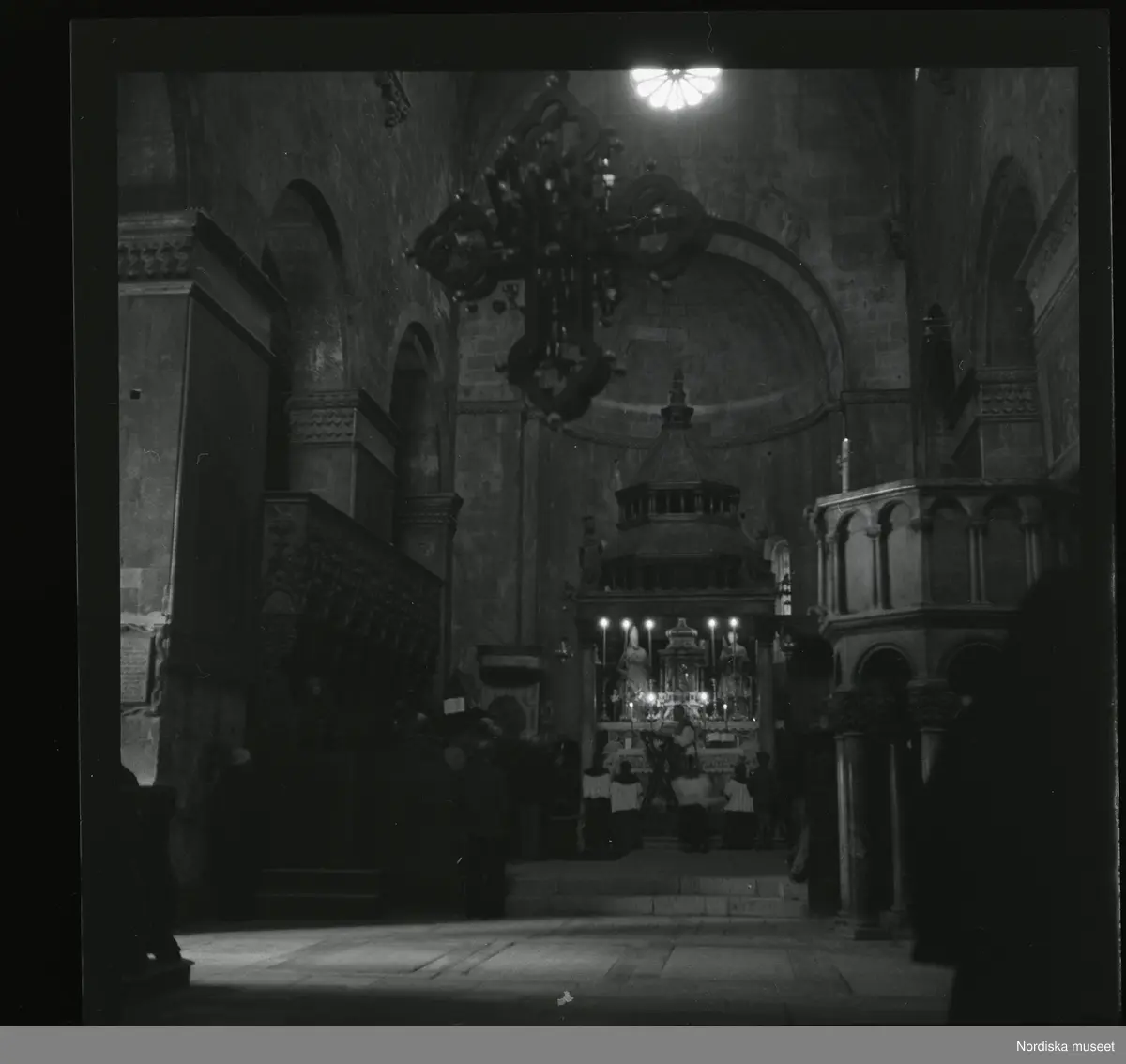
Task: Click the inscribed wall plaque on left
Action: (134, 666)
